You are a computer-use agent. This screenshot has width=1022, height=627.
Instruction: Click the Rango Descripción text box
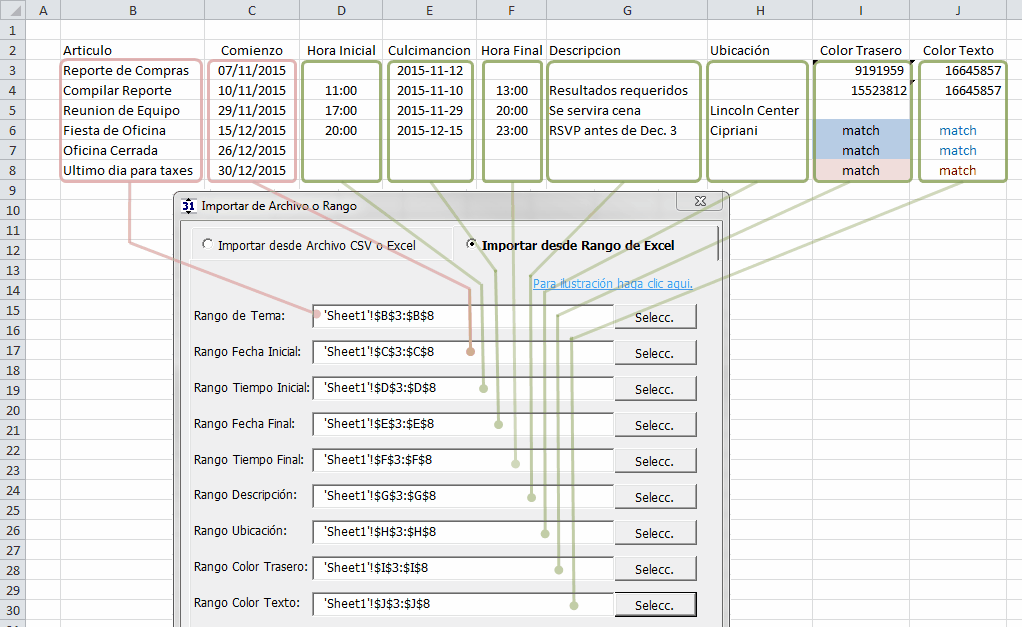pyautogui.click(x=462, y=496)
